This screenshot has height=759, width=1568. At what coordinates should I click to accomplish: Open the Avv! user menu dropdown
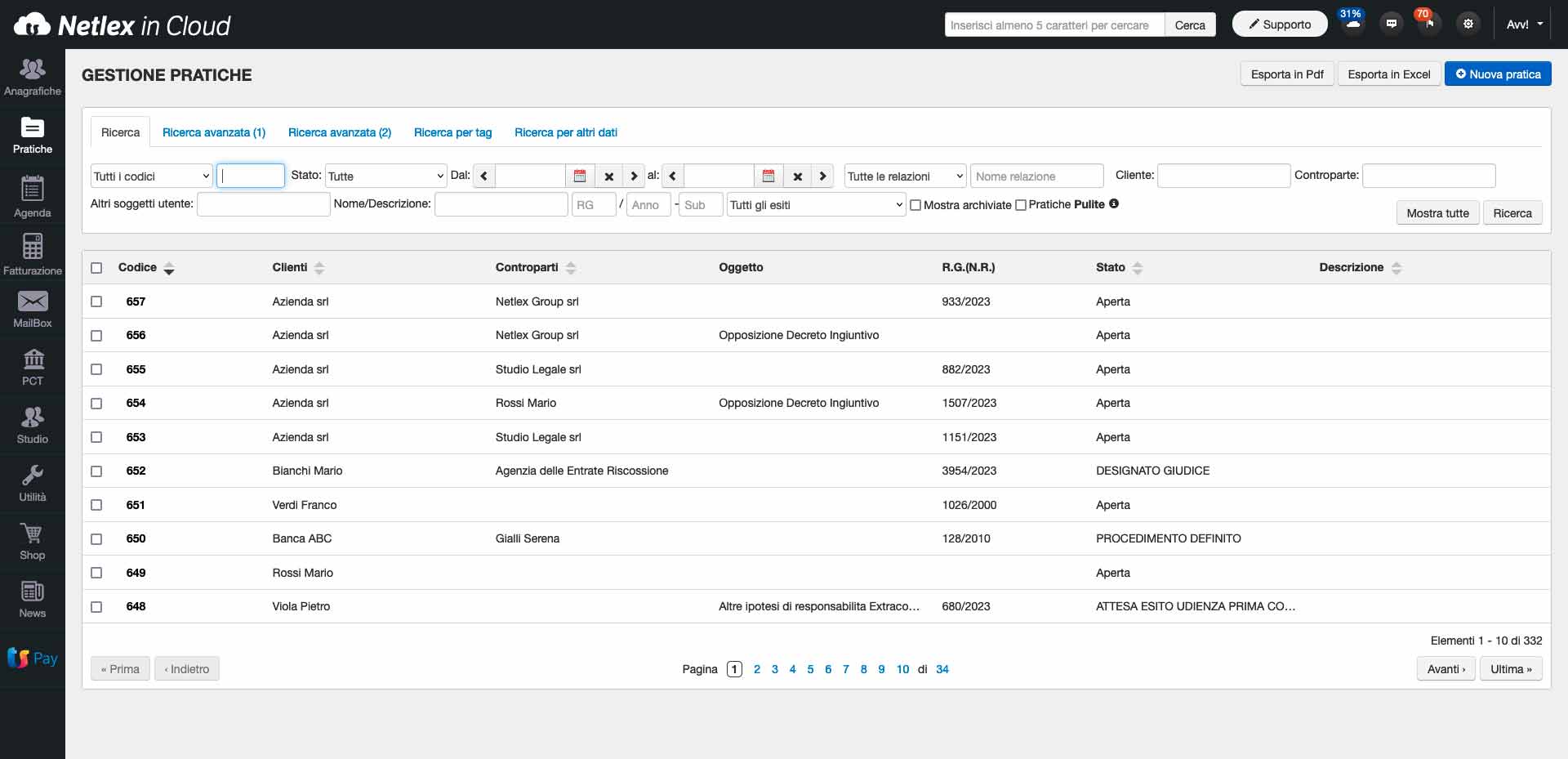pos(1524,25)
